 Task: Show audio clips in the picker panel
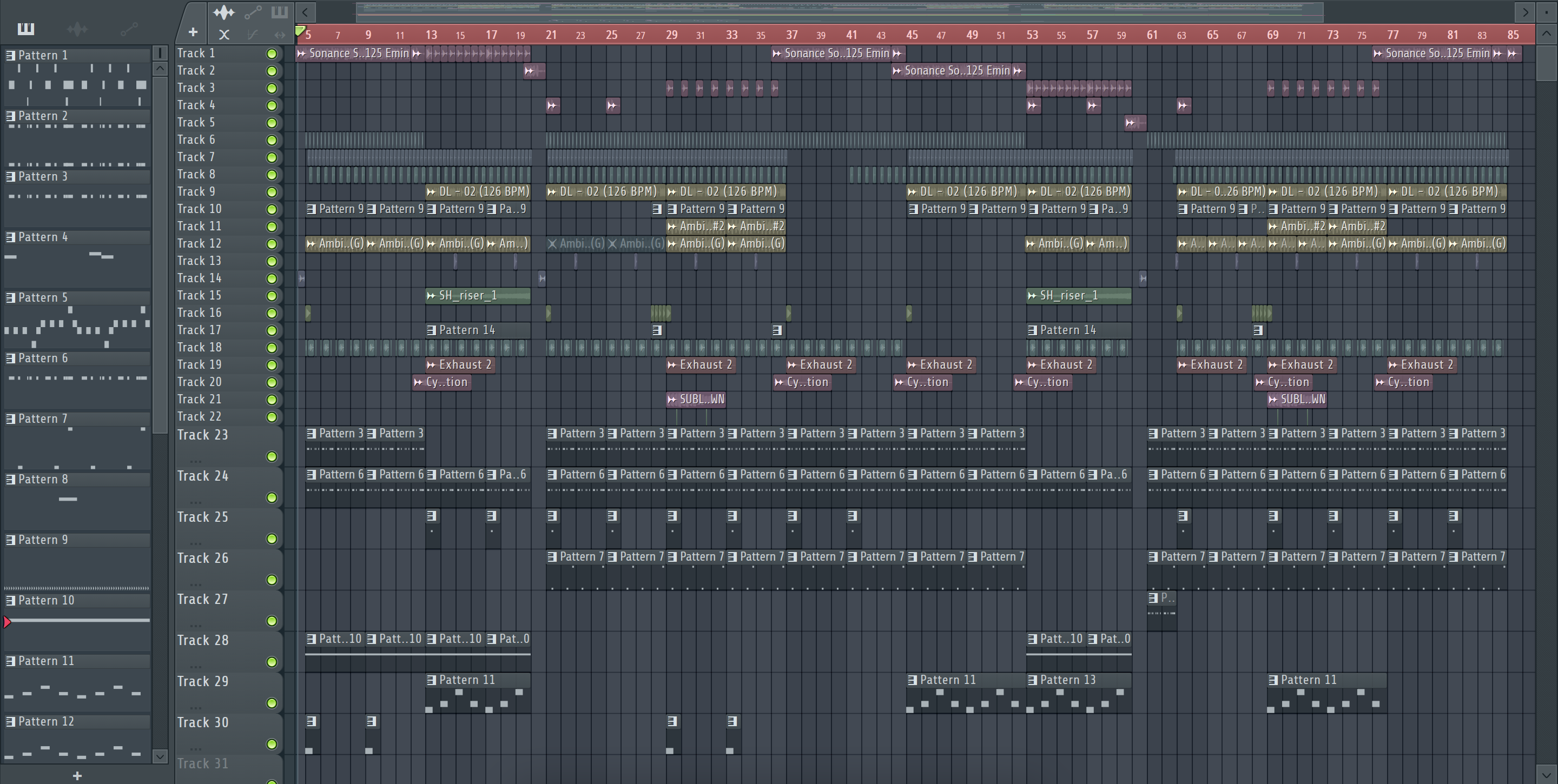[x=77, y=29]
